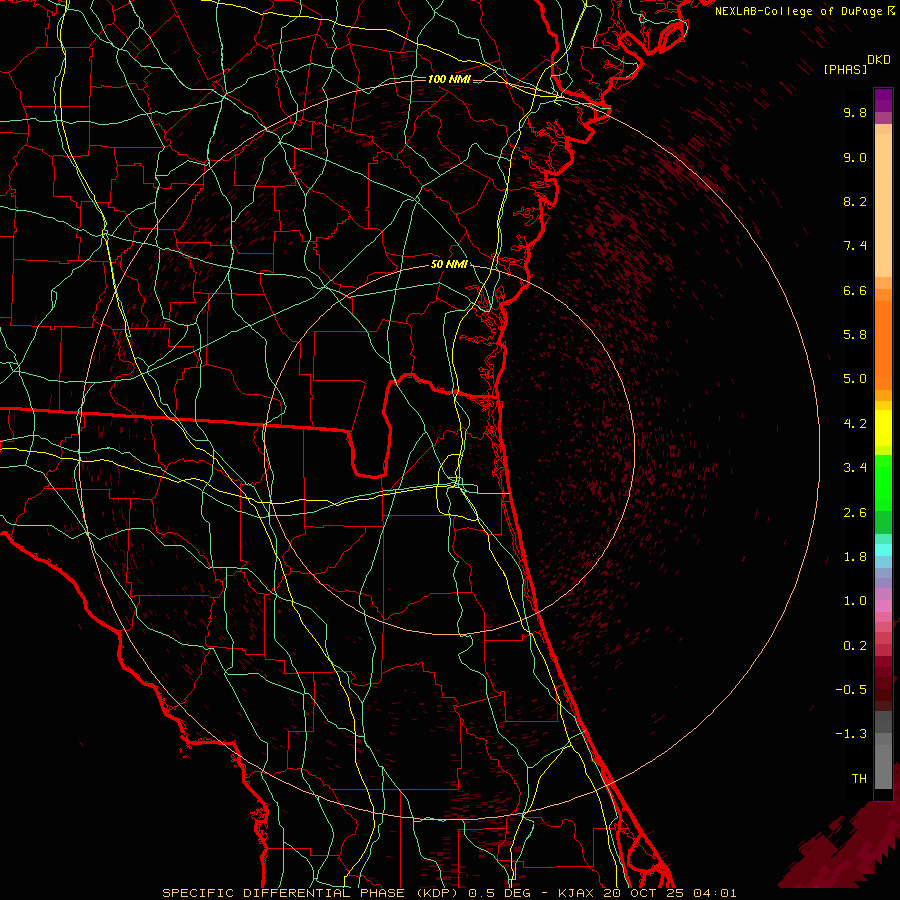Click the NEXLAB-College of DuPage credit text

[x=800, y=11]
